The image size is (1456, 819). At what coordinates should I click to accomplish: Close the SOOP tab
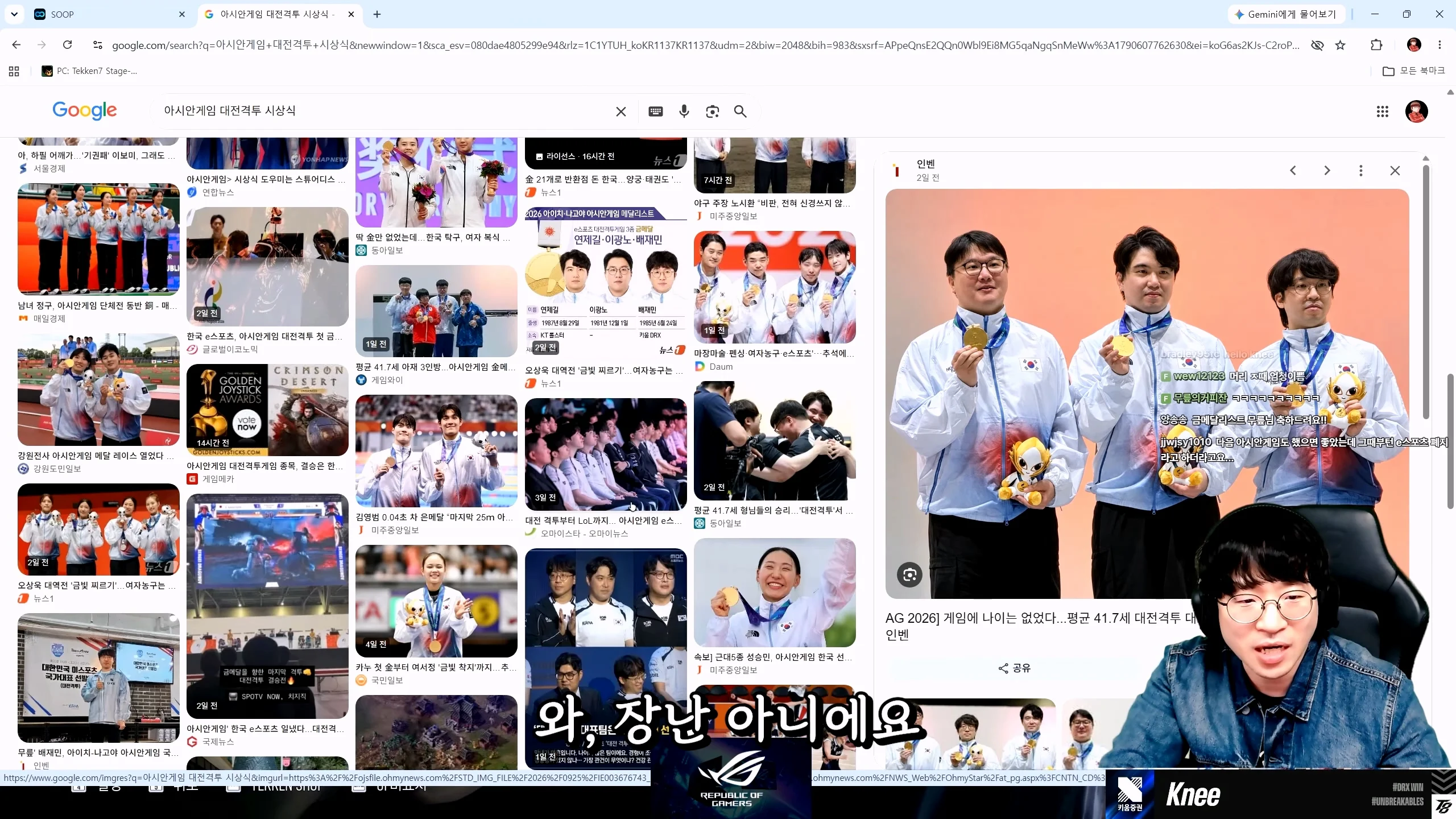pyautogui.click(x=182, y=14)
